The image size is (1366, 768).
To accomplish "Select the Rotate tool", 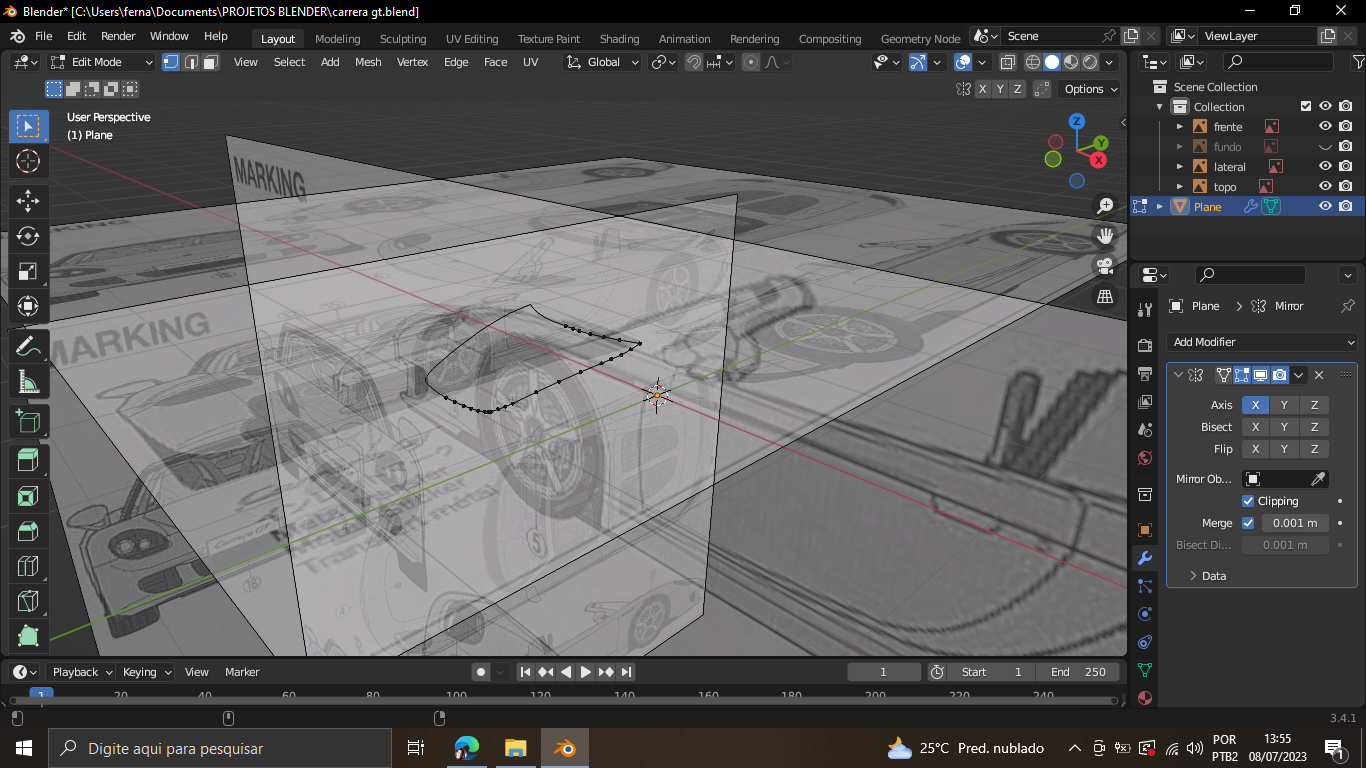I will click(28, 236).
